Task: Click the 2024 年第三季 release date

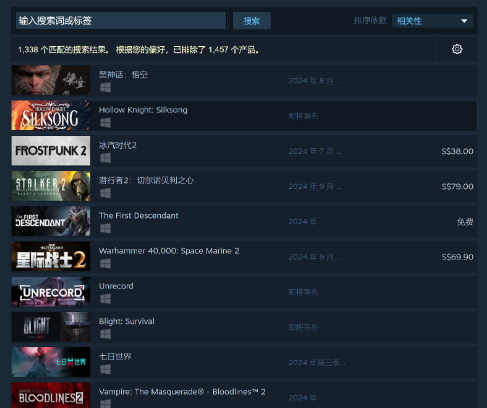Action: point(317,363)
